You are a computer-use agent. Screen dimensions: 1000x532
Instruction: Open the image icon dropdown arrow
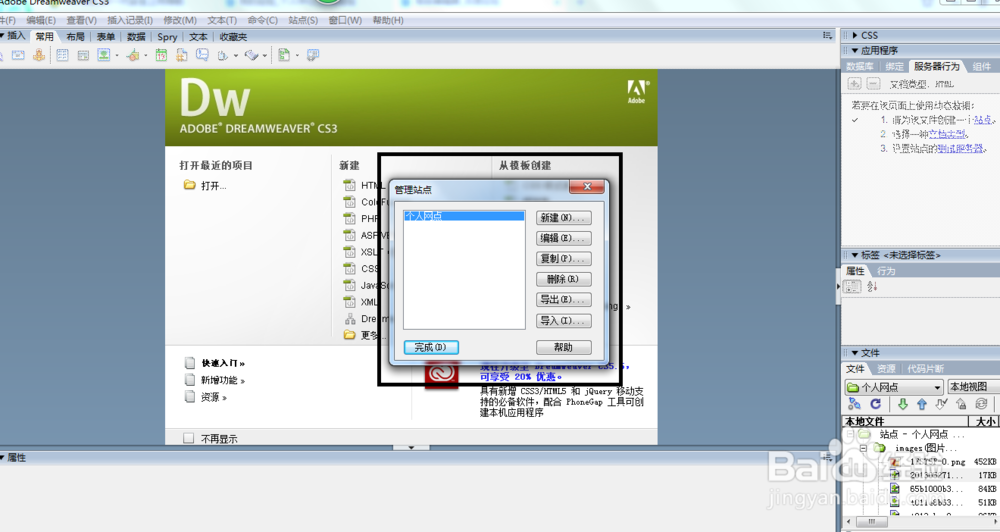tap(117, 56)
